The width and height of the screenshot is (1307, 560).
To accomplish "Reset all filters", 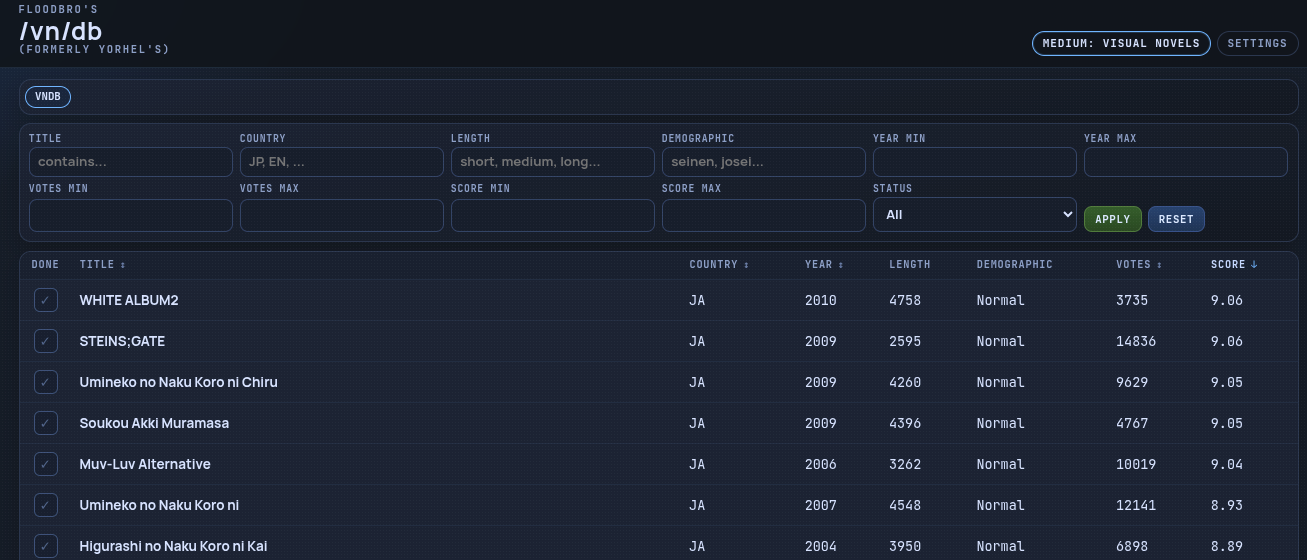I will tap(1176, 219).
